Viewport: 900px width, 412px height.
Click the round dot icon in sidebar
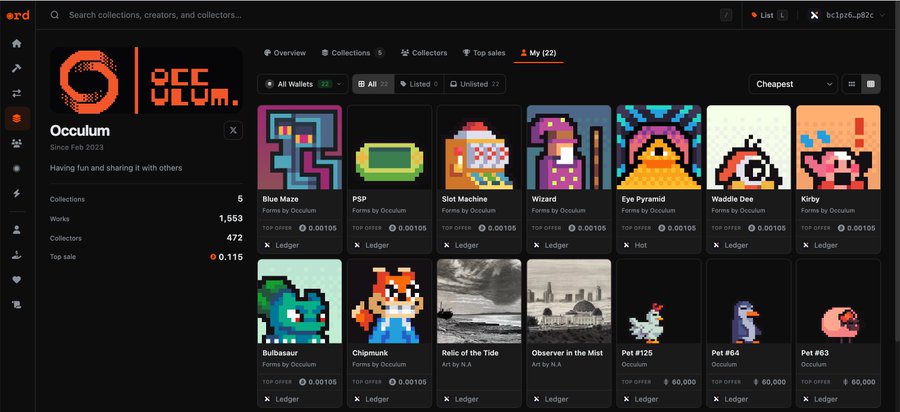17,168
